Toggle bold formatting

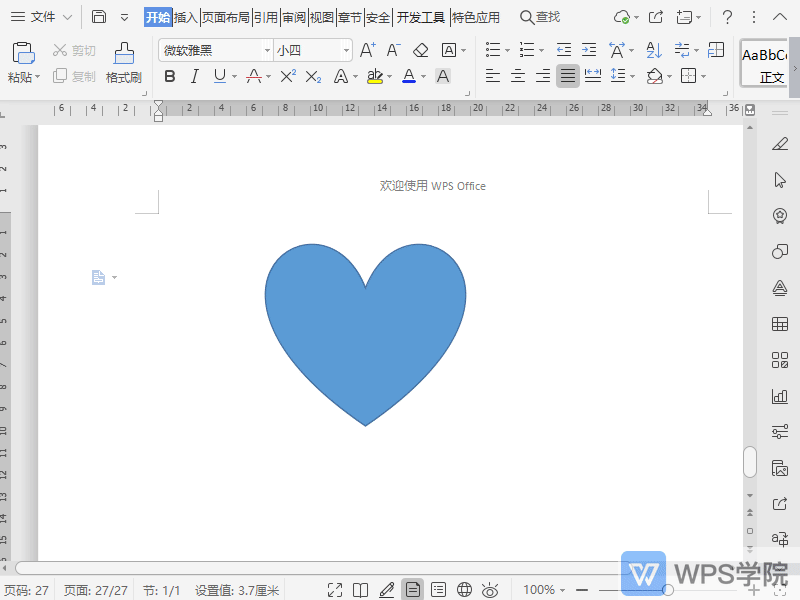point(170,76)
